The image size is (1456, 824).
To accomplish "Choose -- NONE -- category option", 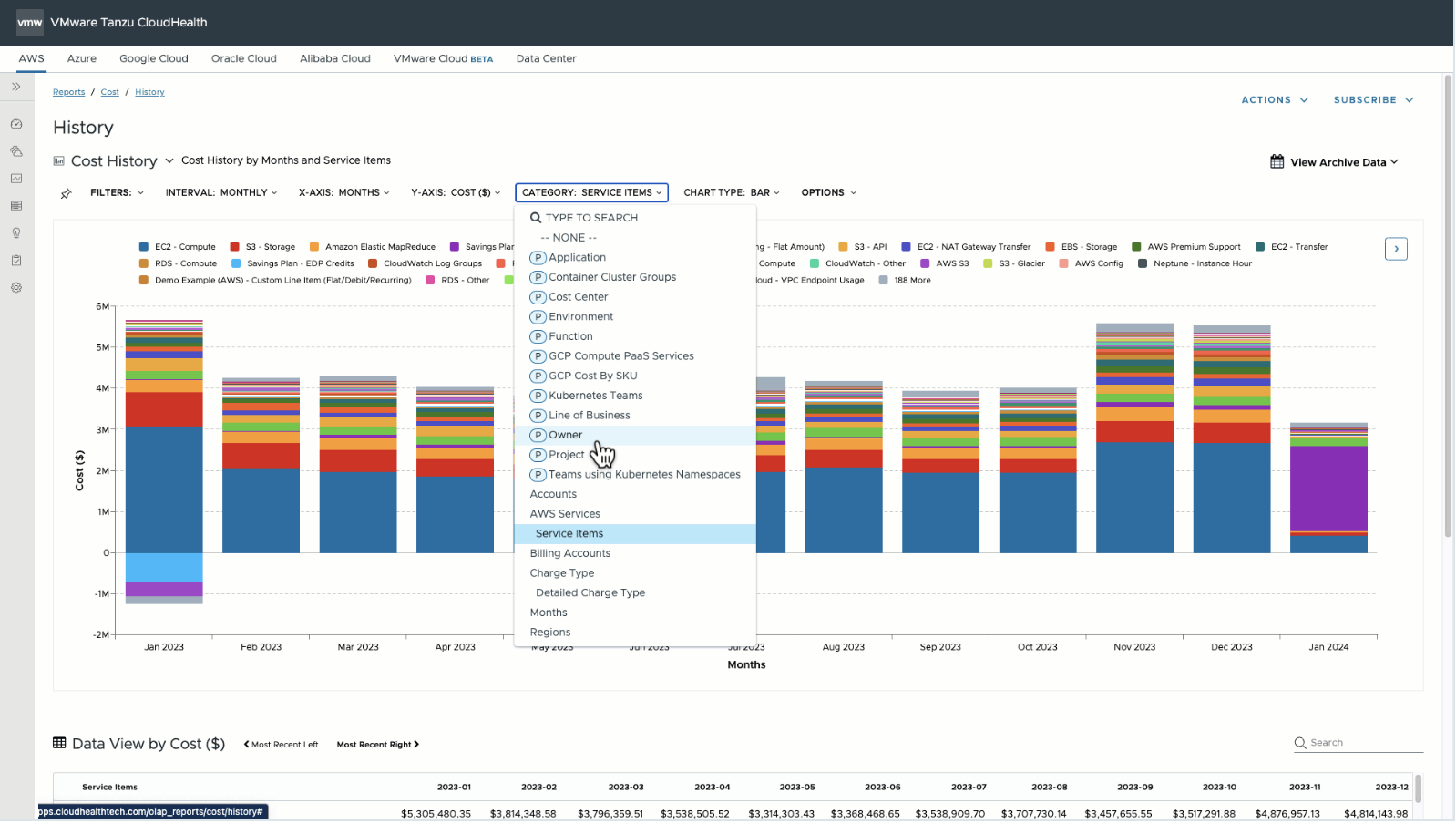I will [x=635, y=238].
